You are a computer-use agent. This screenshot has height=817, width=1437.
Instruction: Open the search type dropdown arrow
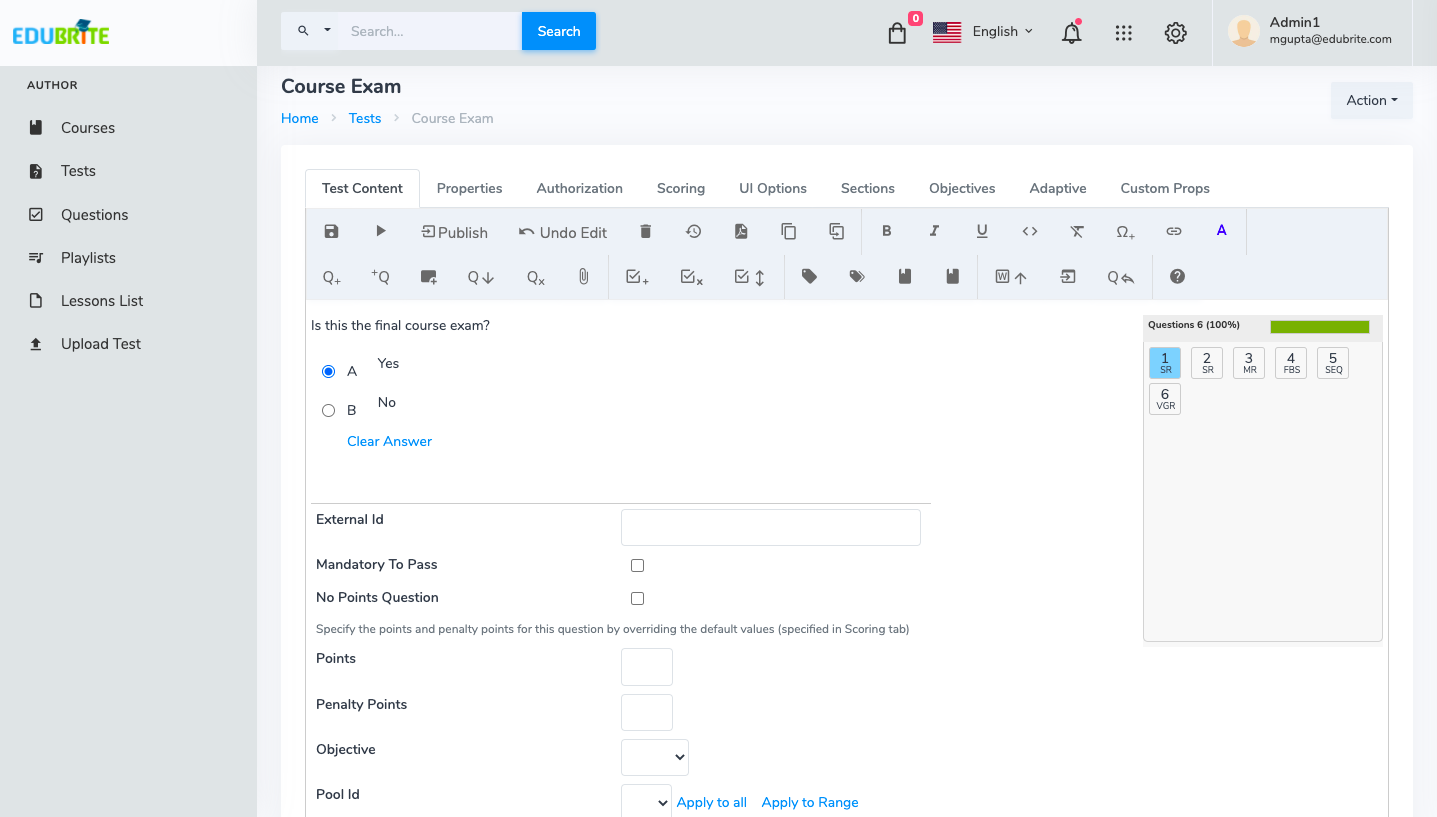pyautogui.click(x=327, y=31)
